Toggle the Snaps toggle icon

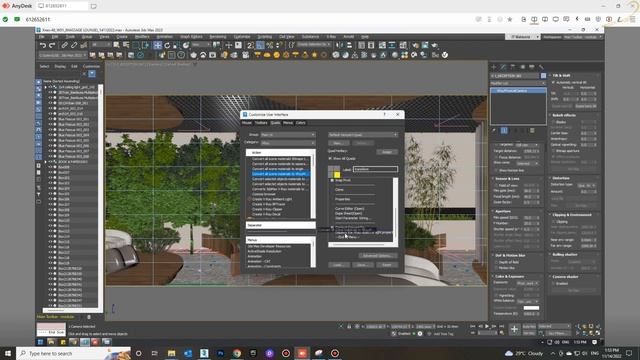pos(250,45)
